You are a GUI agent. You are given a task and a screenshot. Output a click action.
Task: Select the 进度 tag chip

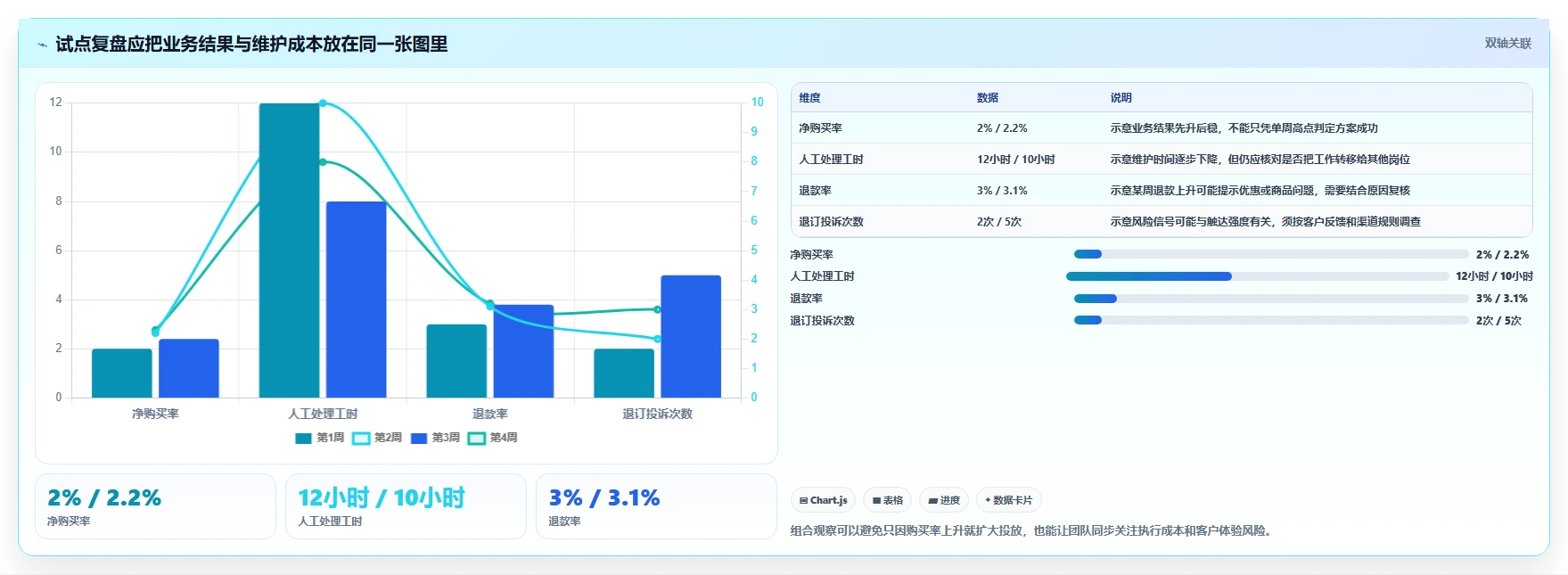(x=944, y=500)
